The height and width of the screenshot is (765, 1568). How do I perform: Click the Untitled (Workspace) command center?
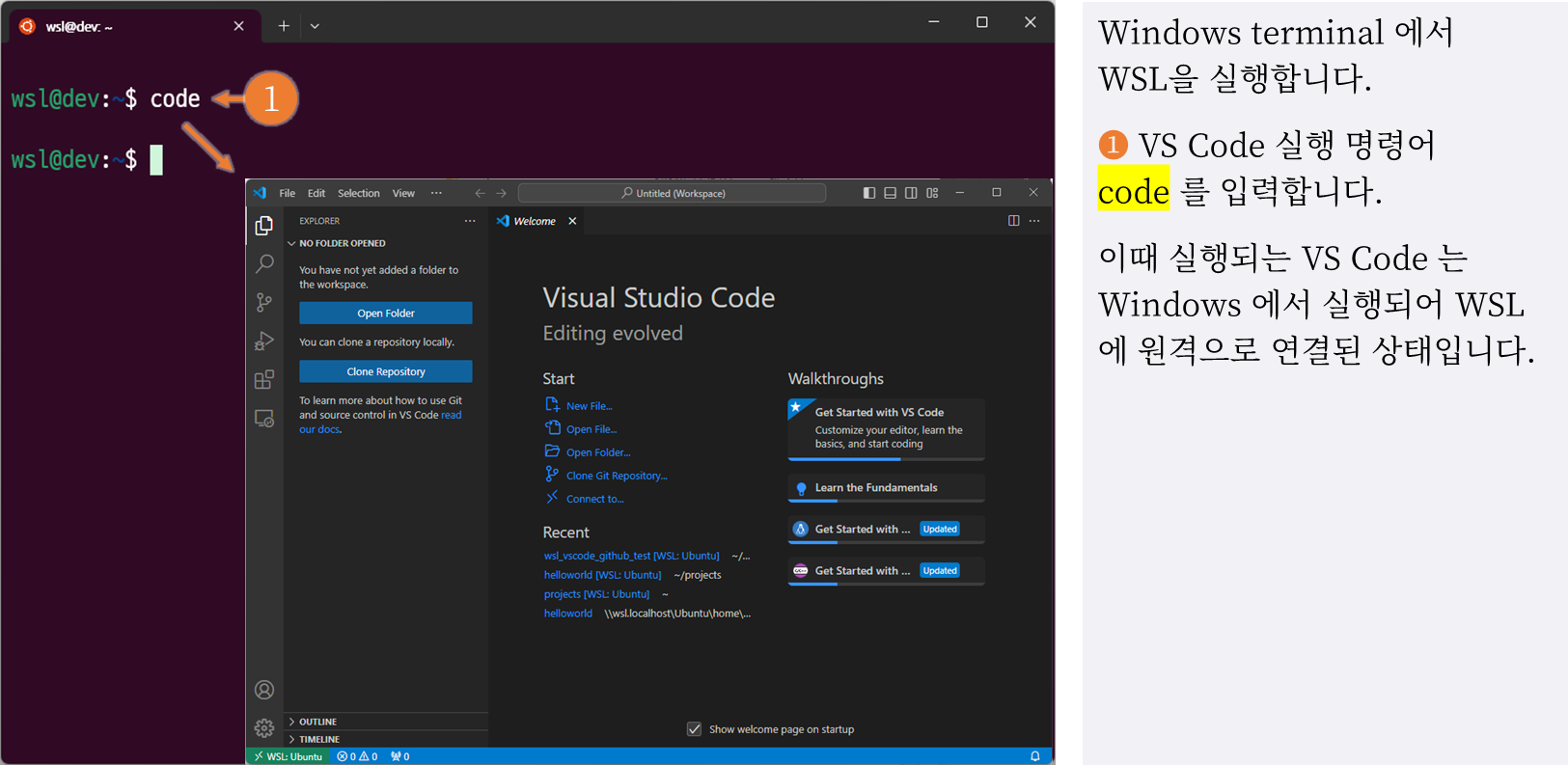tap(673, 193)
